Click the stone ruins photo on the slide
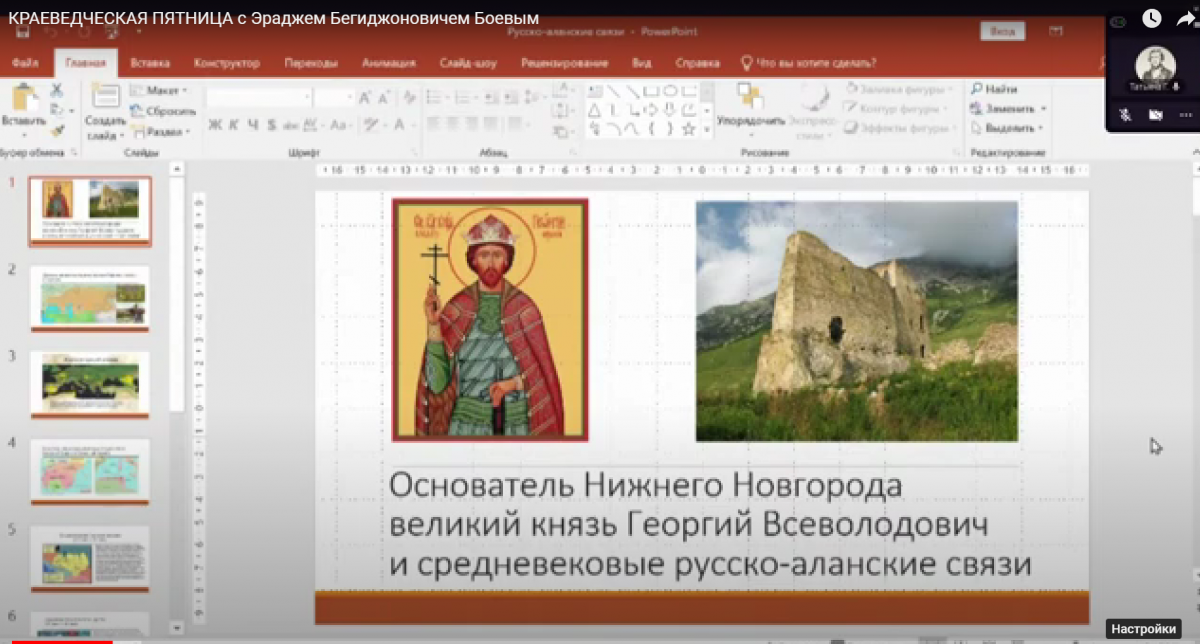Screen dimensions: 1200x644 (x=857, y=321)
